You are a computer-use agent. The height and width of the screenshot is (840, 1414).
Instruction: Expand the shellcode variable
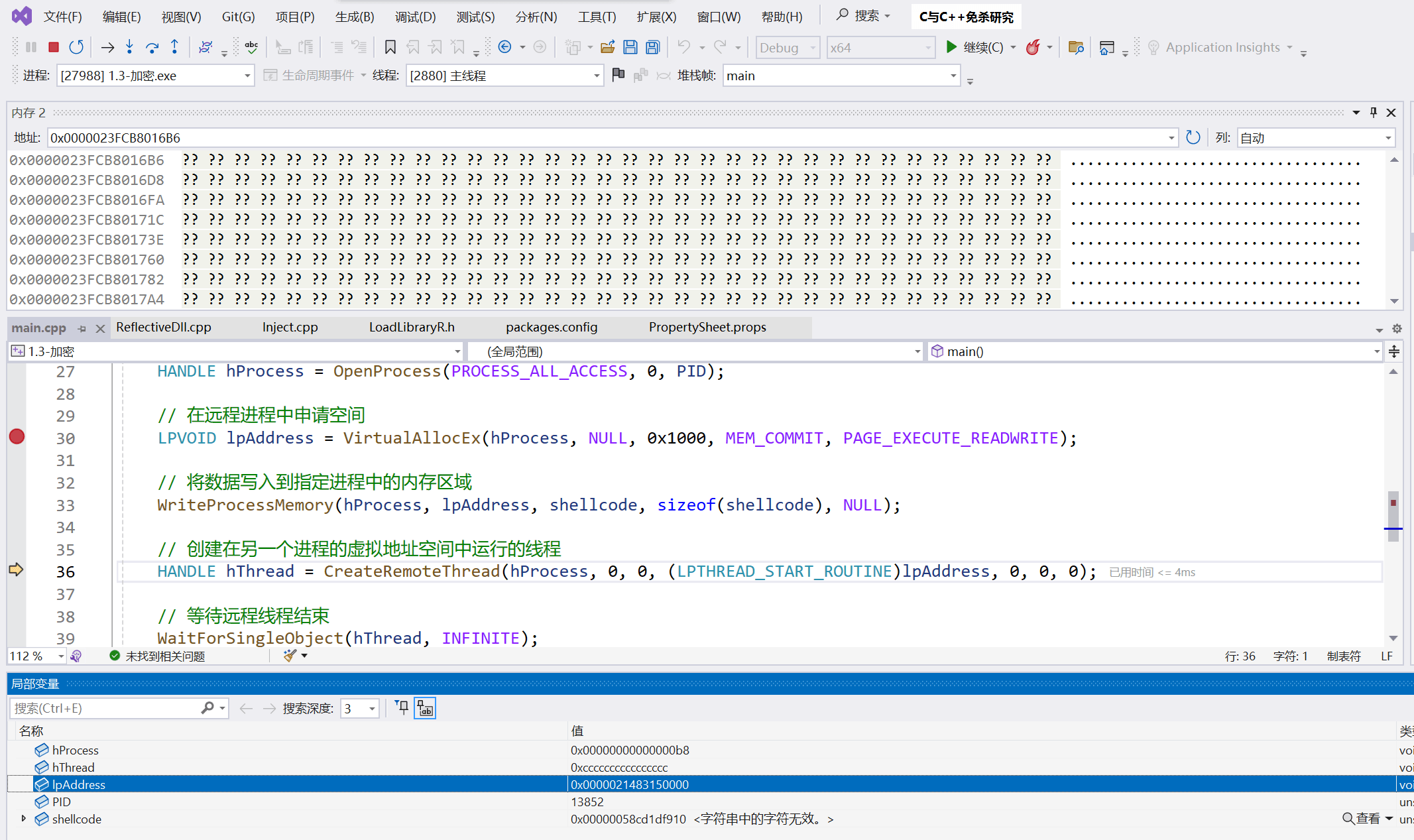(24, 819)
